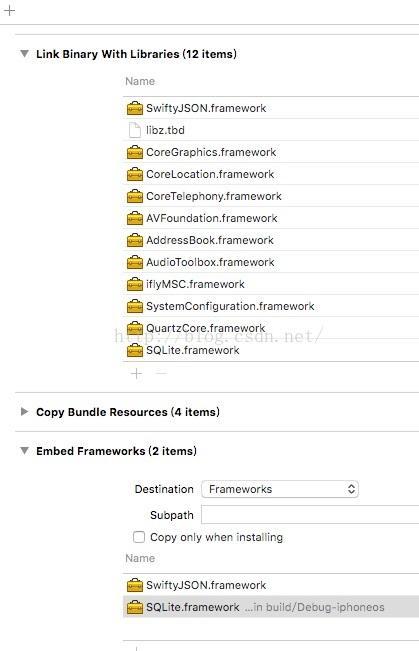Expand Copy Bundle Resources section
Viewport: 419px width, 651px height.
click(25, 411)
